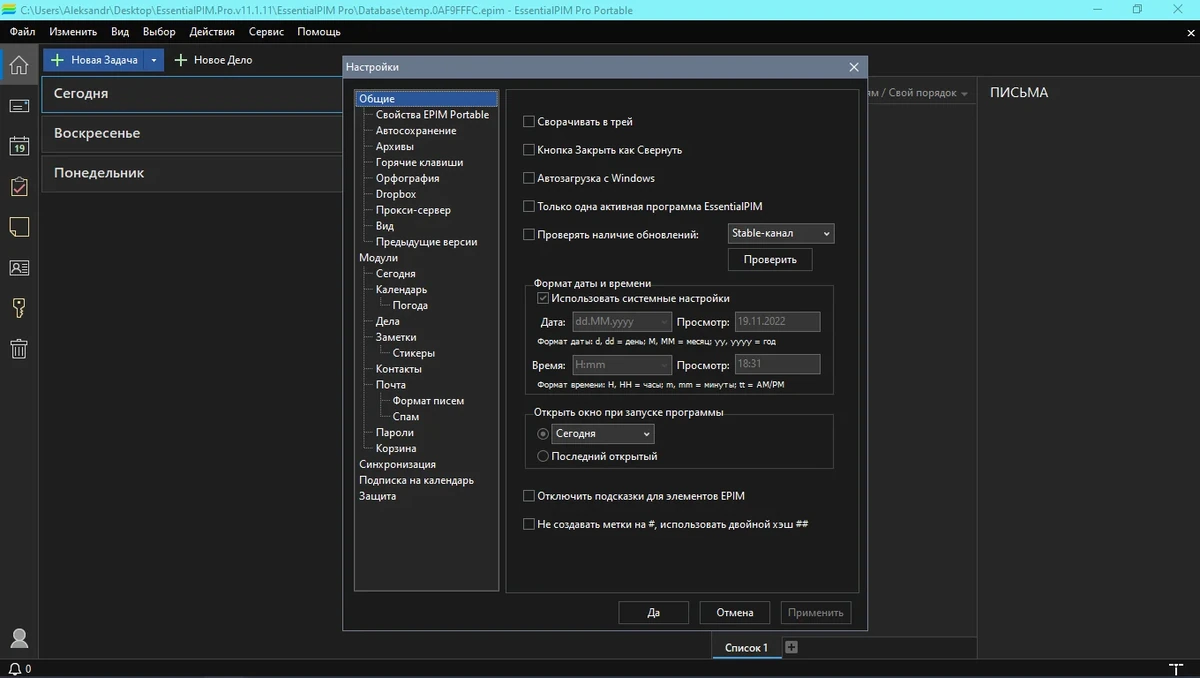Open the Notes module icon
This screenshot has height=678, width=1200.
(x=18, y=227)
